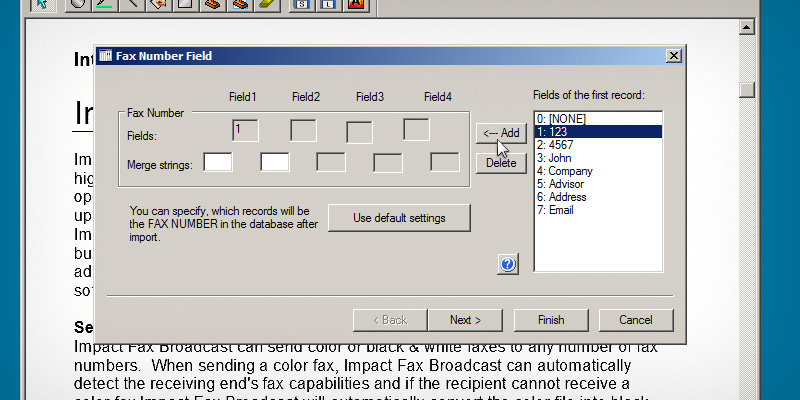Click the '<-- Add' button

(500, 133)
